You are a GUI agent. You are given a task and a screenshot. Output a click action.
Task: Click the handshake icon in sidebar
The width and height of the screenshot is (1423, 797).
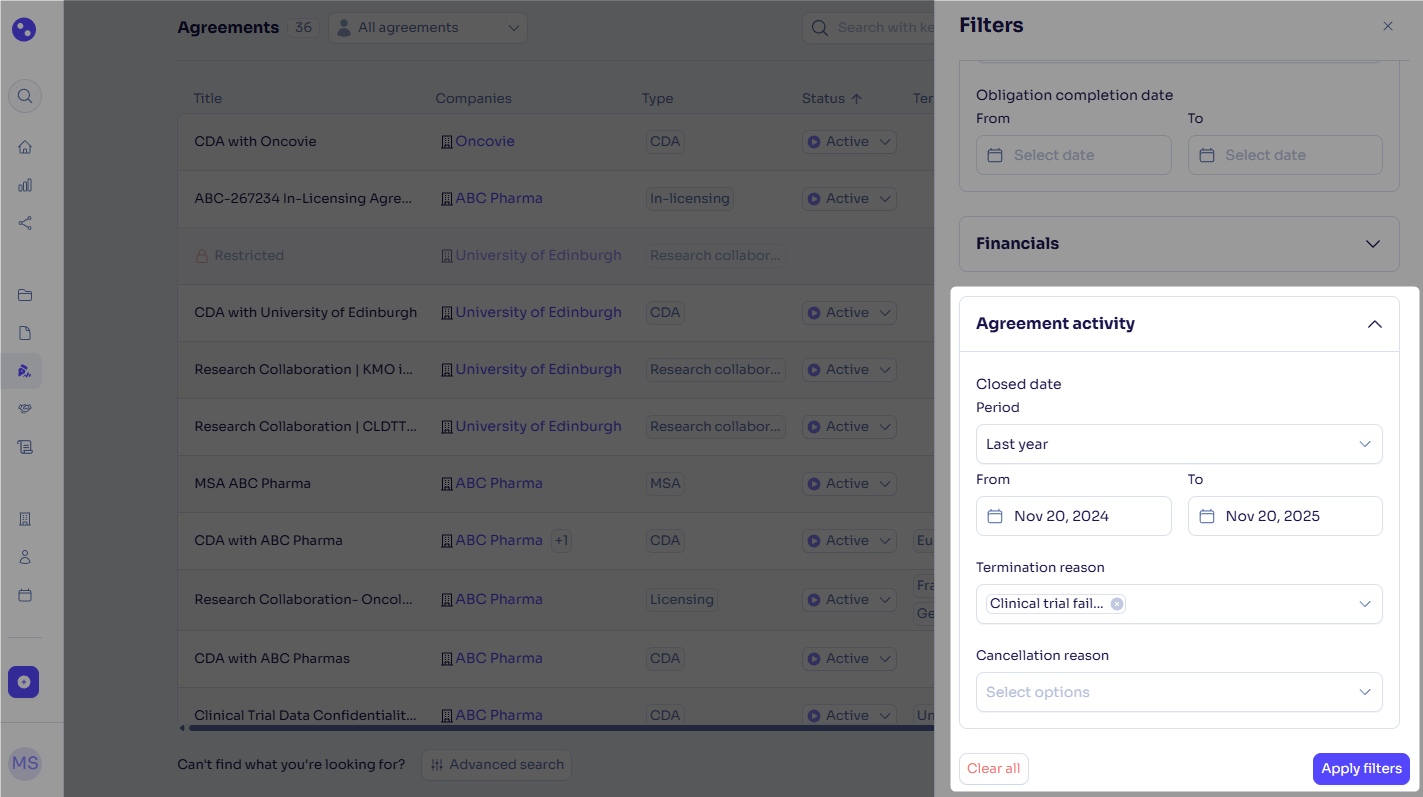(x=25, y=409)
